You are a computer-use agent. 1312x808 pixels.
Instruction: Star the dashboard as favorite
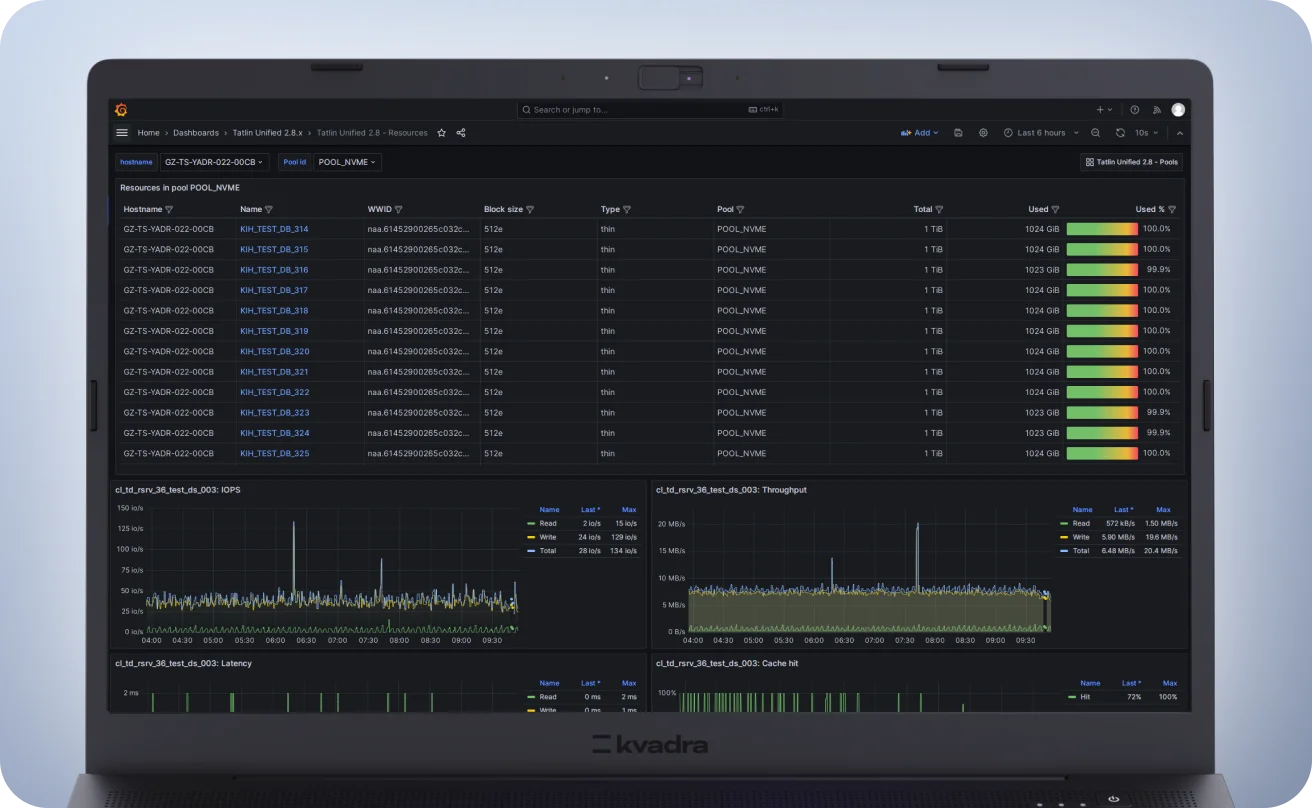[442, 133]
